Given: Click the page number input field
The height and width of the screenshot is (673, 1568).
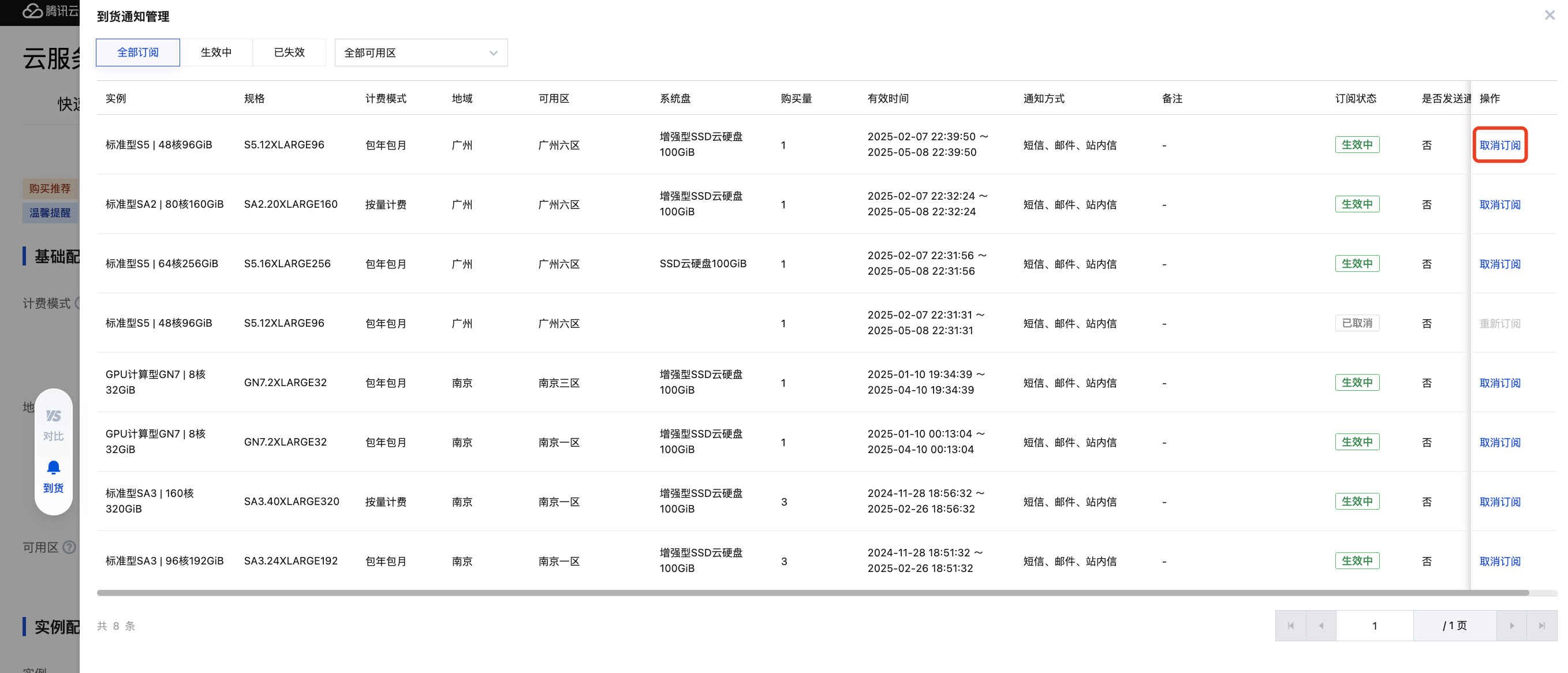Looking at the screenshot, I should pos(1375,626).
